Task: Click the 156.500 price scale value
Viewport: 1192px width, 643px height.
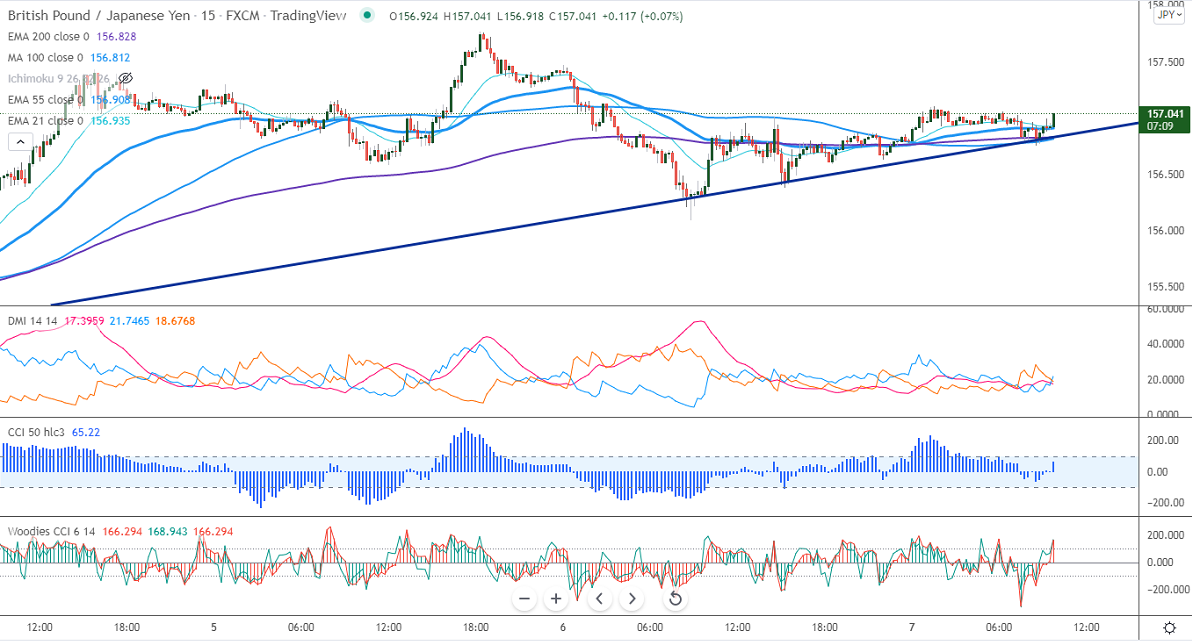Action: pos(1165,175)
